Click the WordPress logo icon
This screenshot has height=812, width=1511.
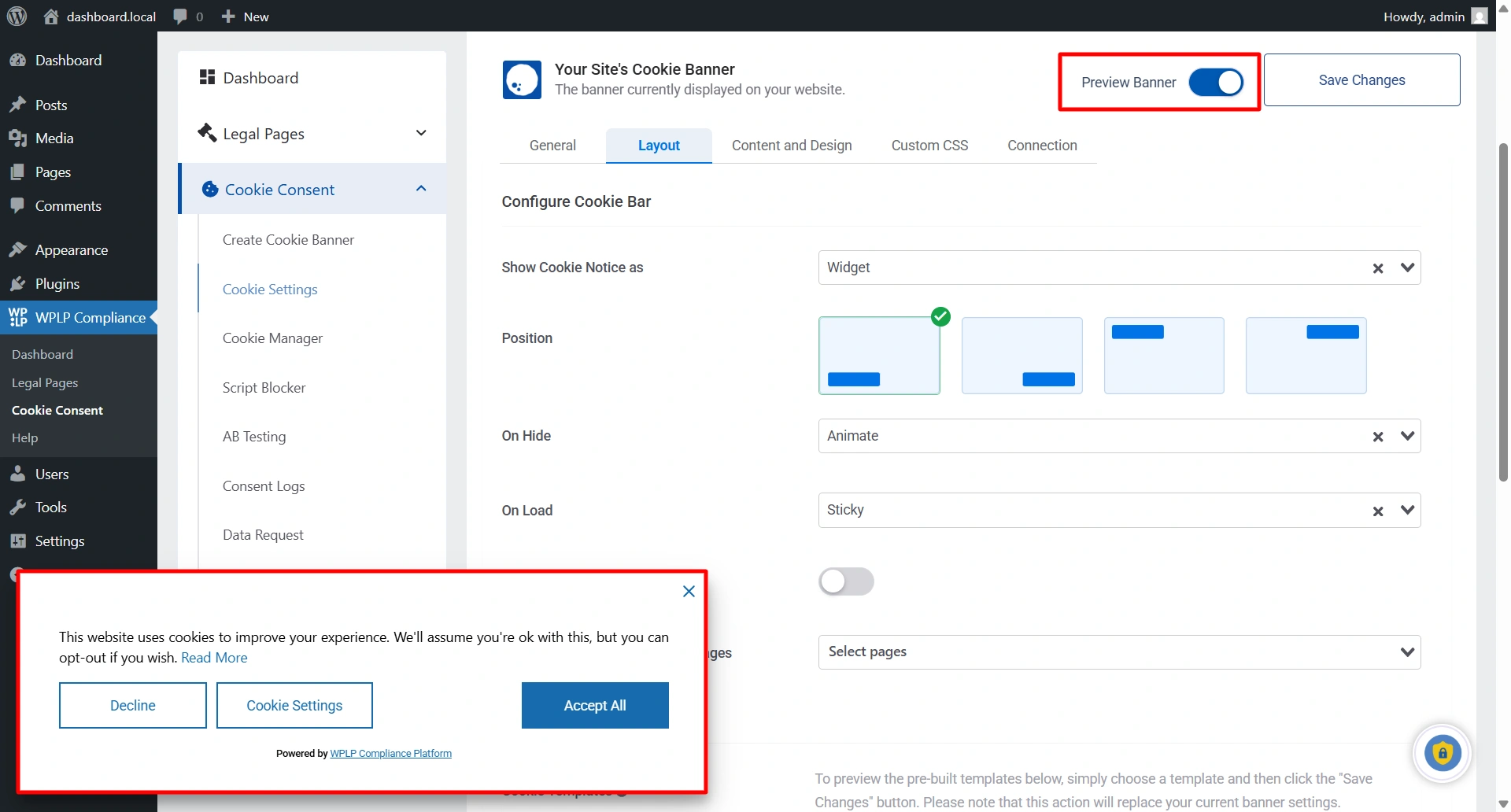pos(17,17)
